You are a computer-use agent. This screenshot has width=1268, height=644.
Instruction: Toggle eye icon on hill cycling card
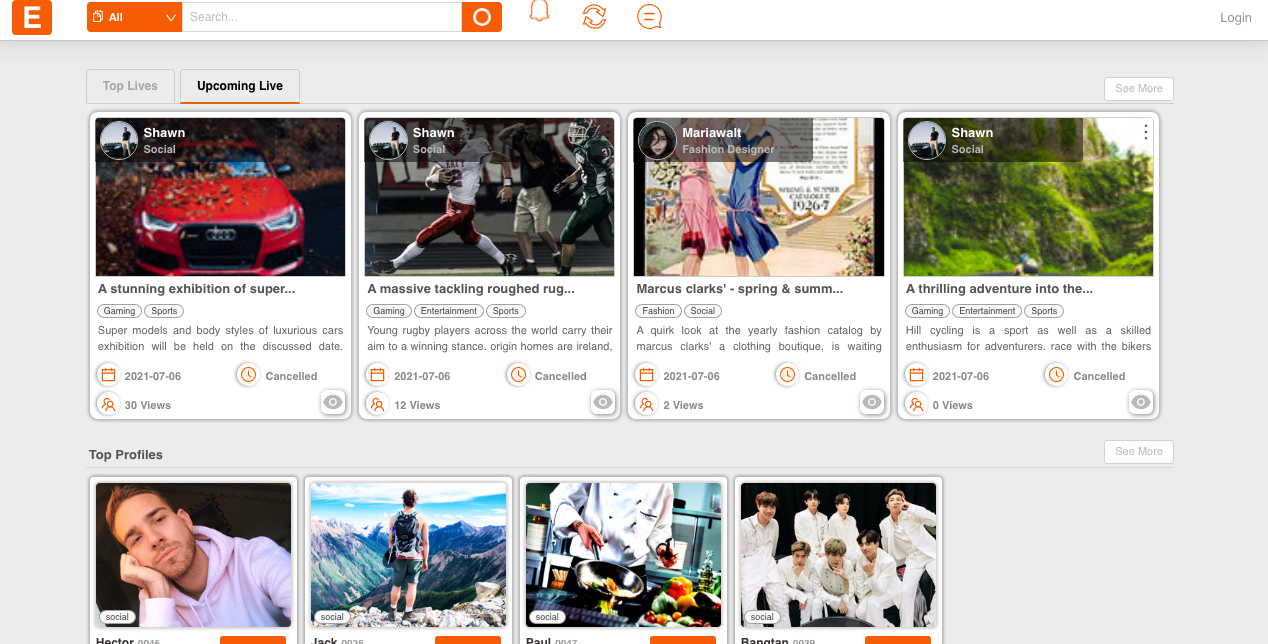coord(1141,402)
